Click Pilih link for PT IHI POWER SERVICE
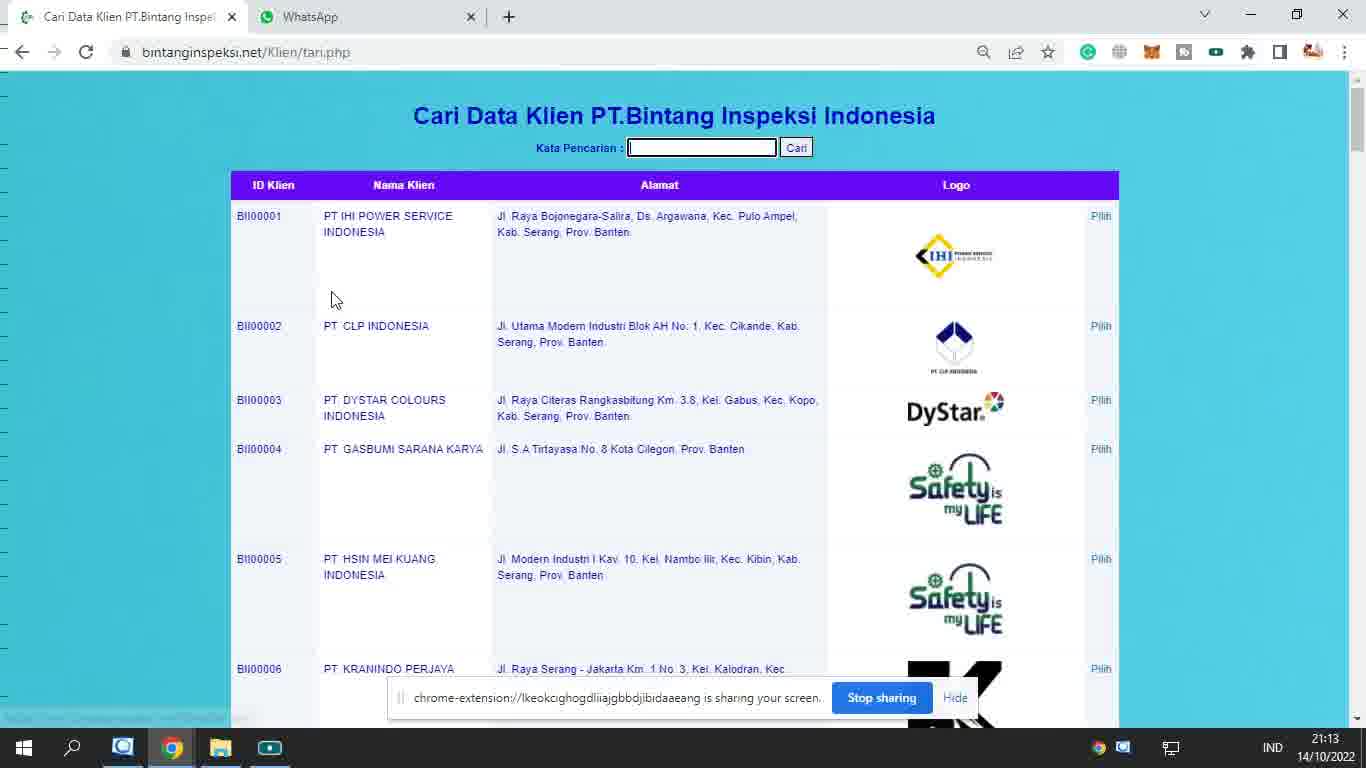This screenshot has height=768, width=1366. pos(1101,216)
